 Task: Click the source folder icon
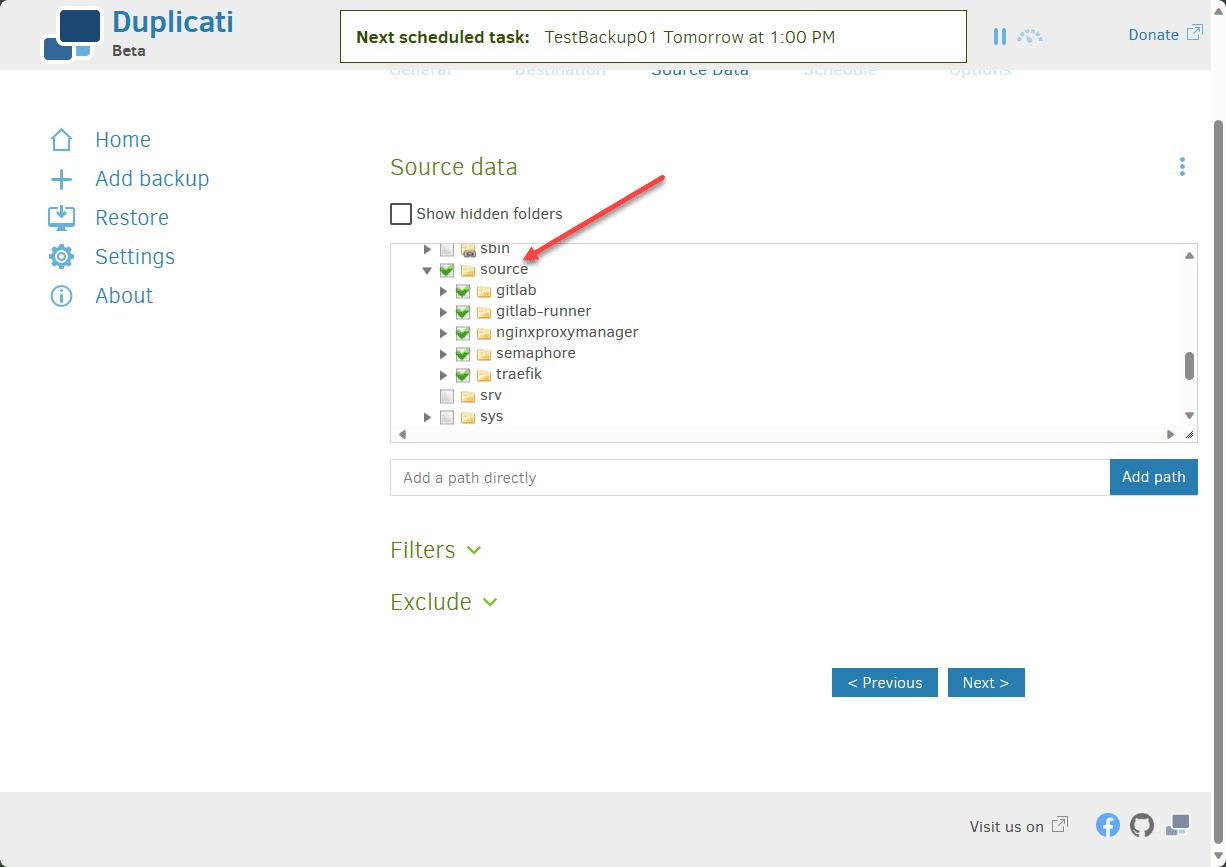point(468,270)
